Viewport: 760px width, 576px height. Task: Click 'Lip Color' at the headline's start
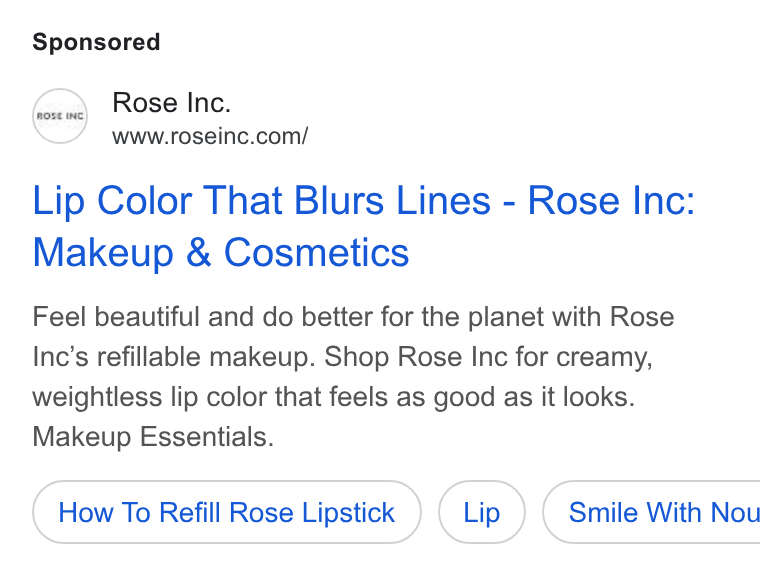112,201
